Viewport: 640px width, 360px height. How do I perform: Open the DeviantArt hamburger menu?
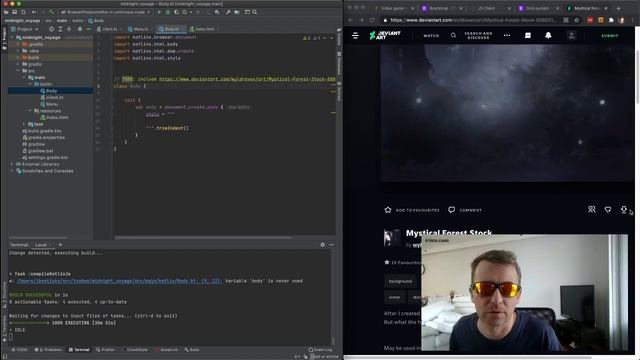tap(356, 36)
